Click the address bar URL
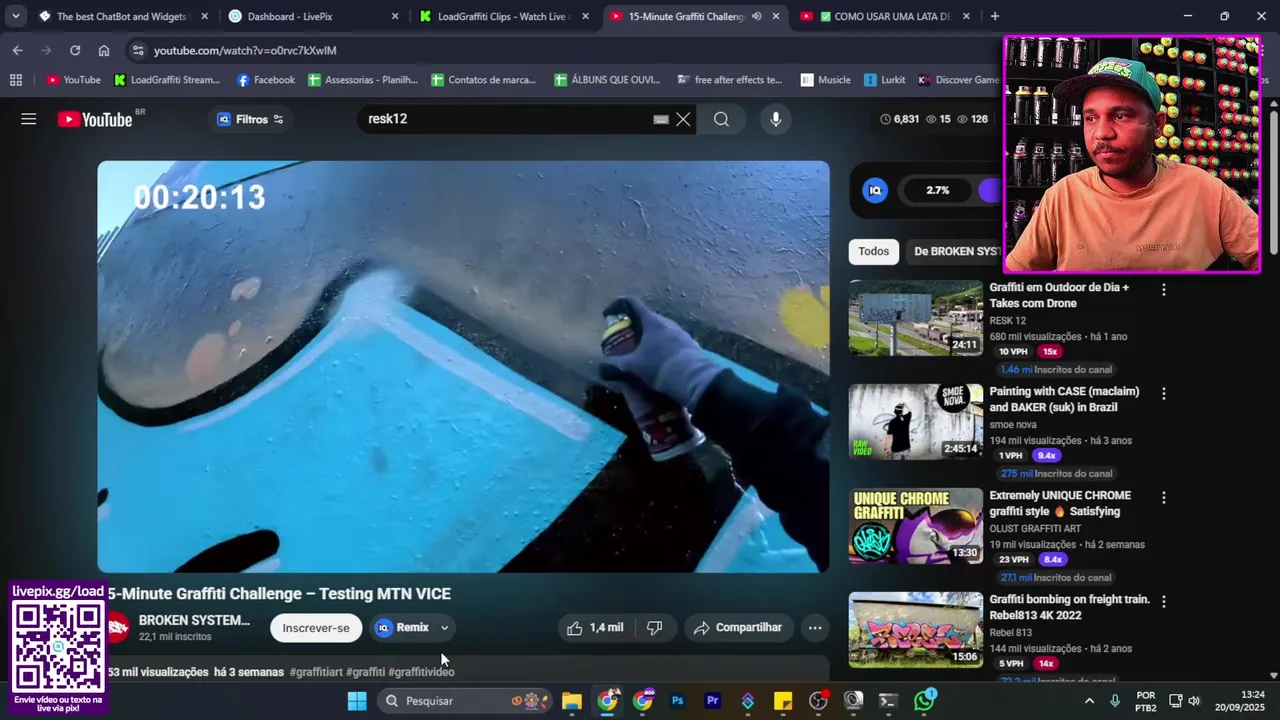This screenshot has width=1280, height=720. 245,50
